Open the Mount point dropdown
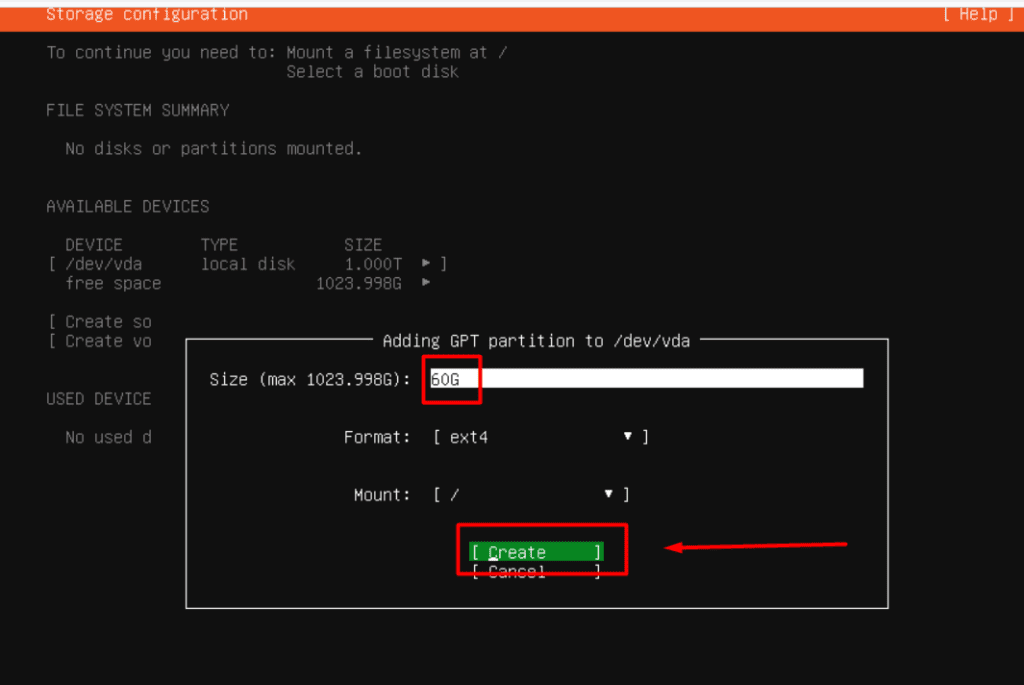 pos(530,495)
